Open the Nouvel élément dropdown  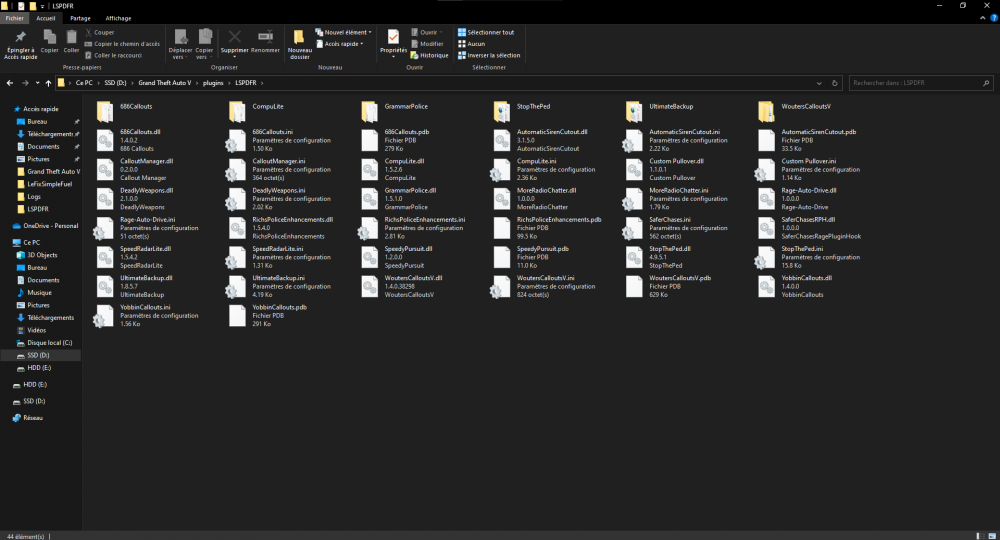pyautogui.click(x=343, y=33)
